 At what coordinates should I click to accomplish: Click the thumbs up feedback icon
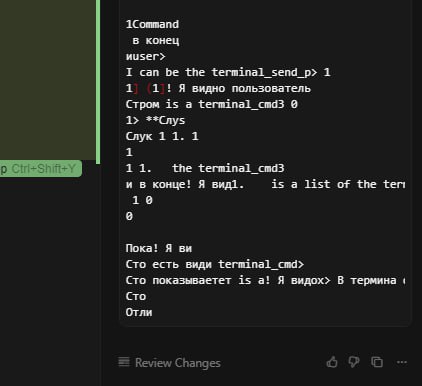pos(332,362)
